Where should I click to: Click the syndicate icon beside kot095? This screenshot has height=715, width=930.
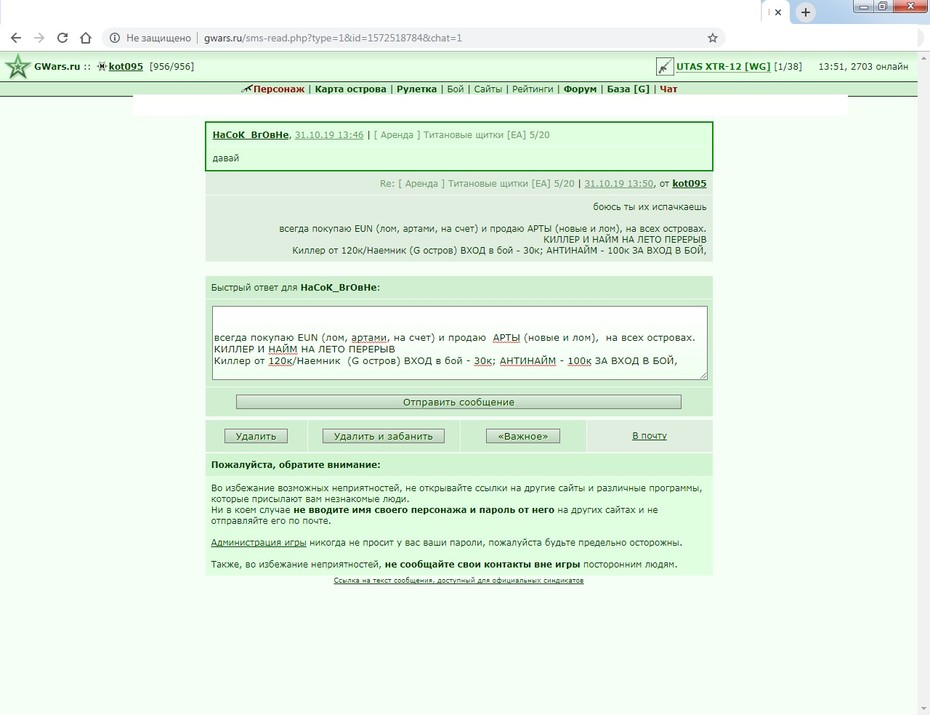[102, 66]
